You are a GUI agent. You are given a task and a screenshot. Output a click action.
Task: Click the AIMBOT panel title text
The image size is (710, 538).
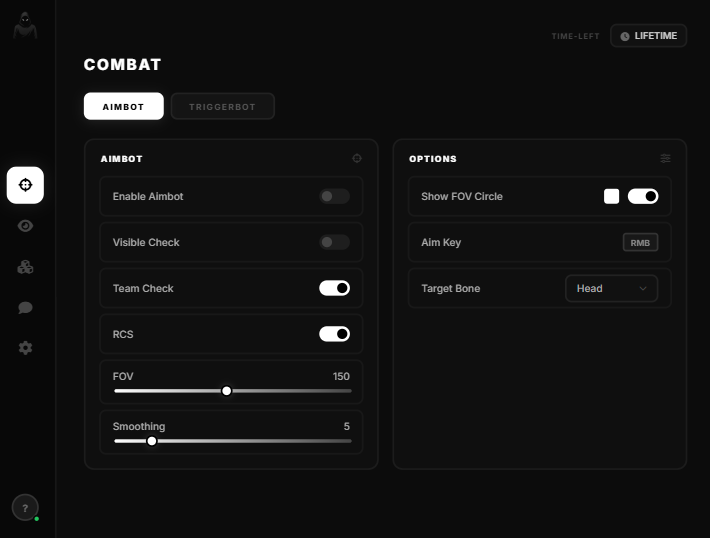pos(121,159)
